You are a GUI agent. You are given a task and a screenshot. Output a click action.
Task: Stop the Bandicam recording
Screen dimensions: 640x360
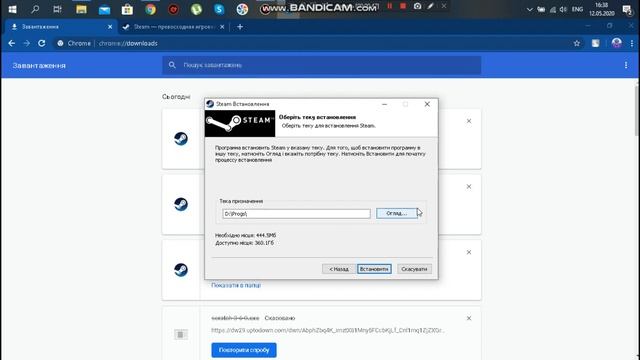click(x=403, y=6)
